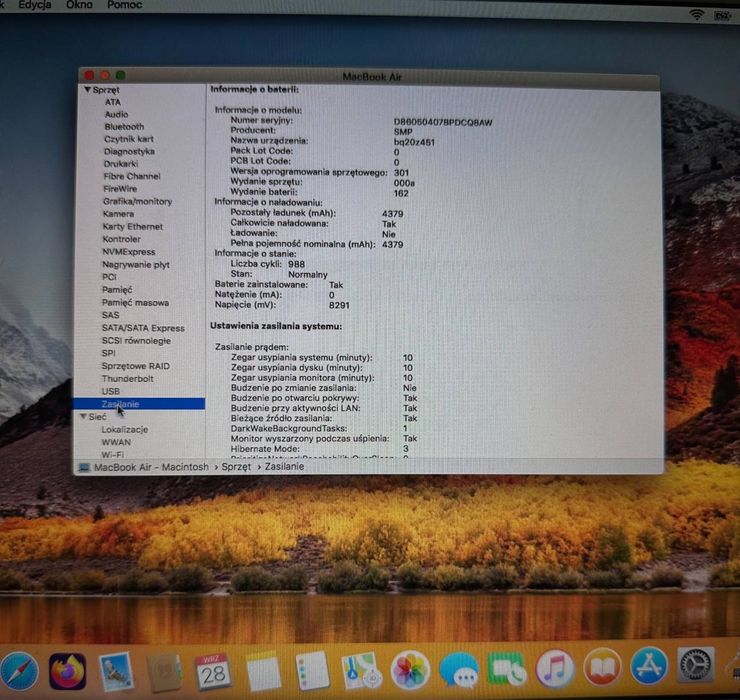Select Sprzętowe RAID in the sidebar
Image resolution: width=740 pixels, height=700 pixels.
[135, 366]
